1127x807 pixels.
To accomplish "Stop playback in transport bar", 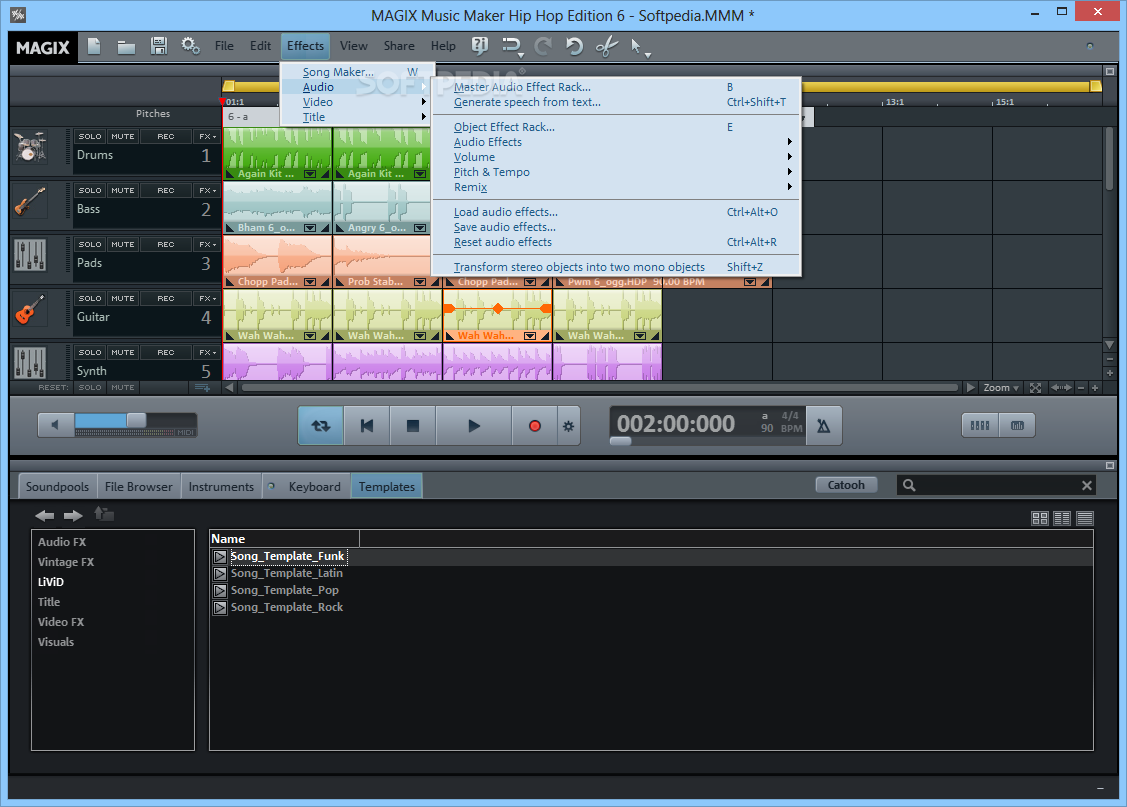I will tap(413, 425).
